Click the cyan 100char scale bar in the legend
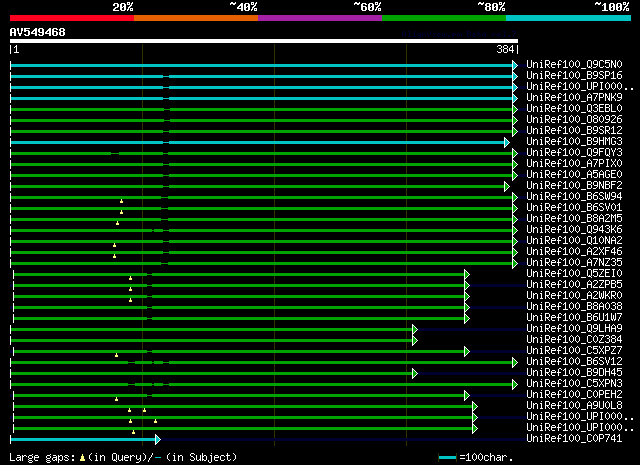Screen dimensions: 640x465 click(x=447, y=458)
